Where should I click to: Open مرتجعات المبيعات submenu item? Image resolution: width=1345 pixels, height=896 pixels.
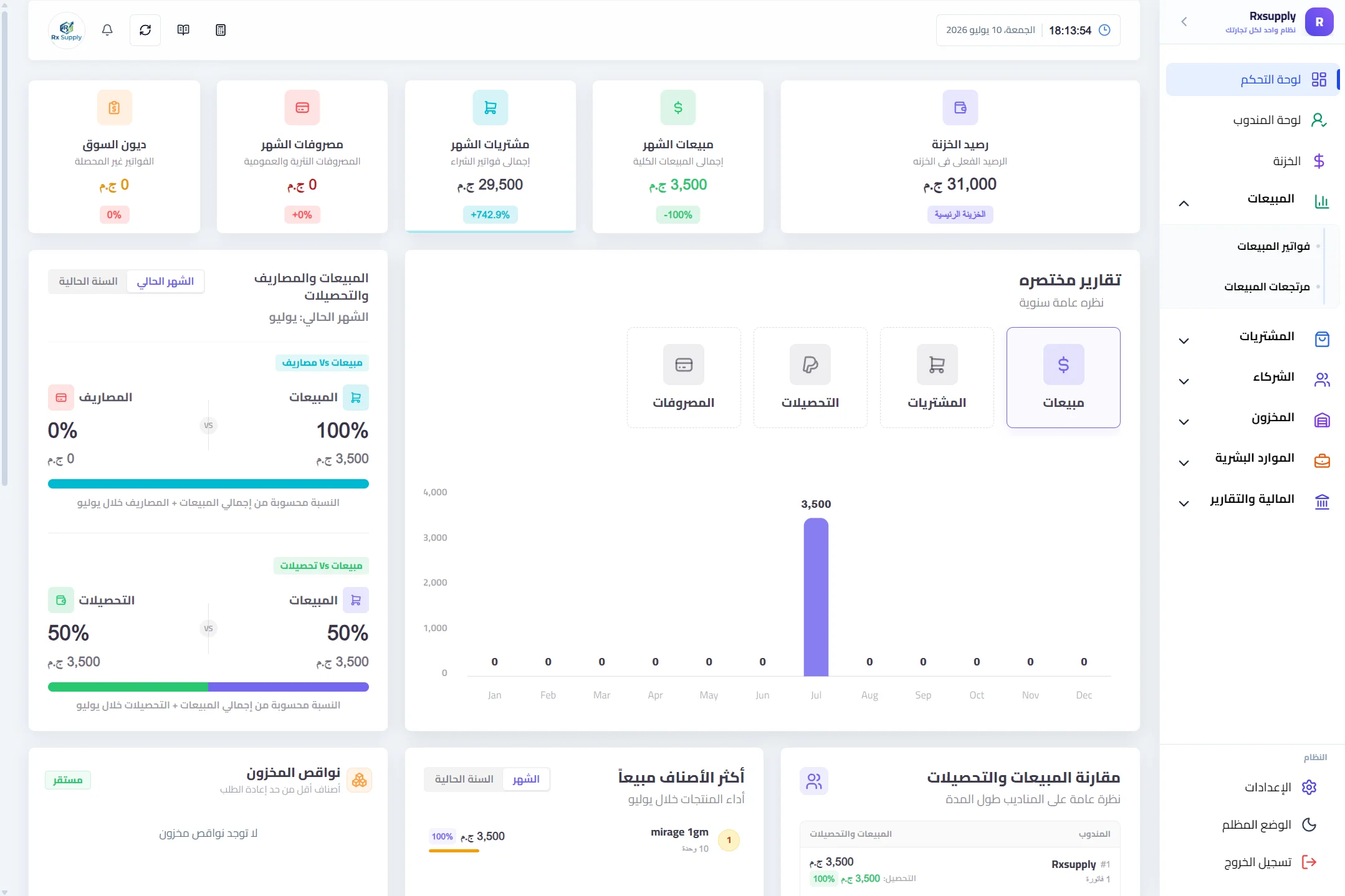1266,287
